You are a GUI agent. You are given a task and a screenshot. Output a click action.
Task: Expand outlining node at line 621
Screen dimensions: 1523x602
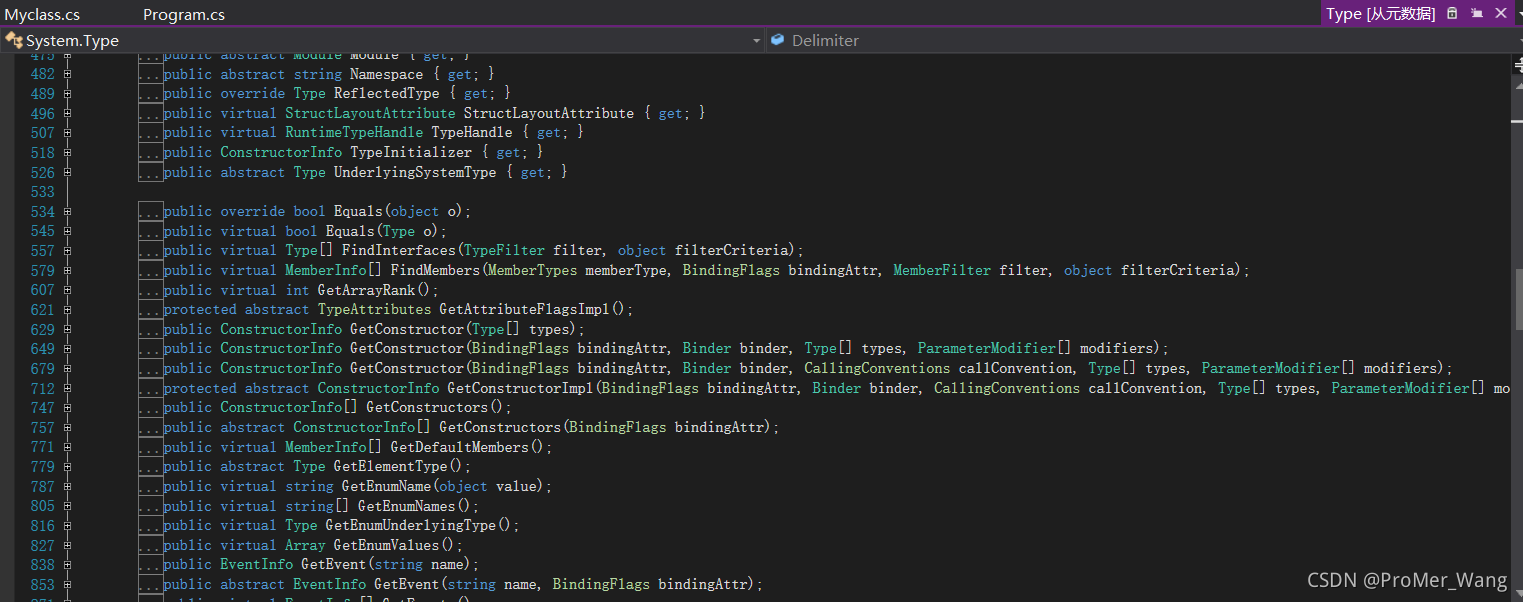point(67,309)
